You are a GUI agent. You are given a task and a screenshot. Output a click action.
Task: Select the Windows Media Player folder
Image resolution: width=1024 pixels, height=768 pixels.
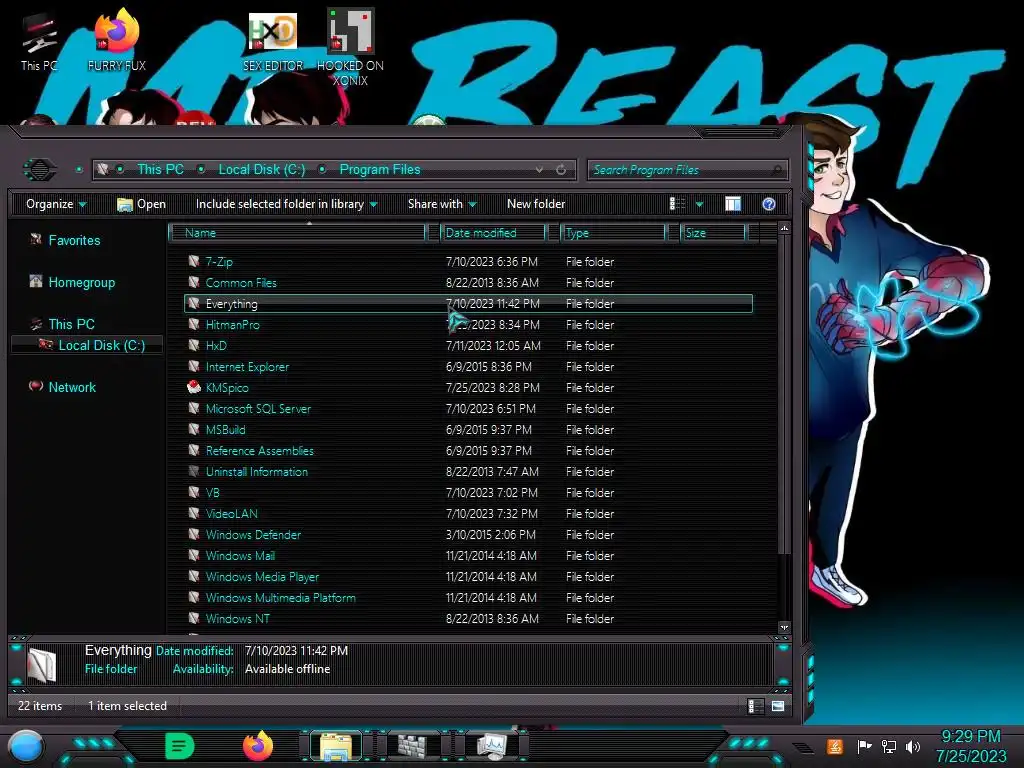(x=262, y=577)
